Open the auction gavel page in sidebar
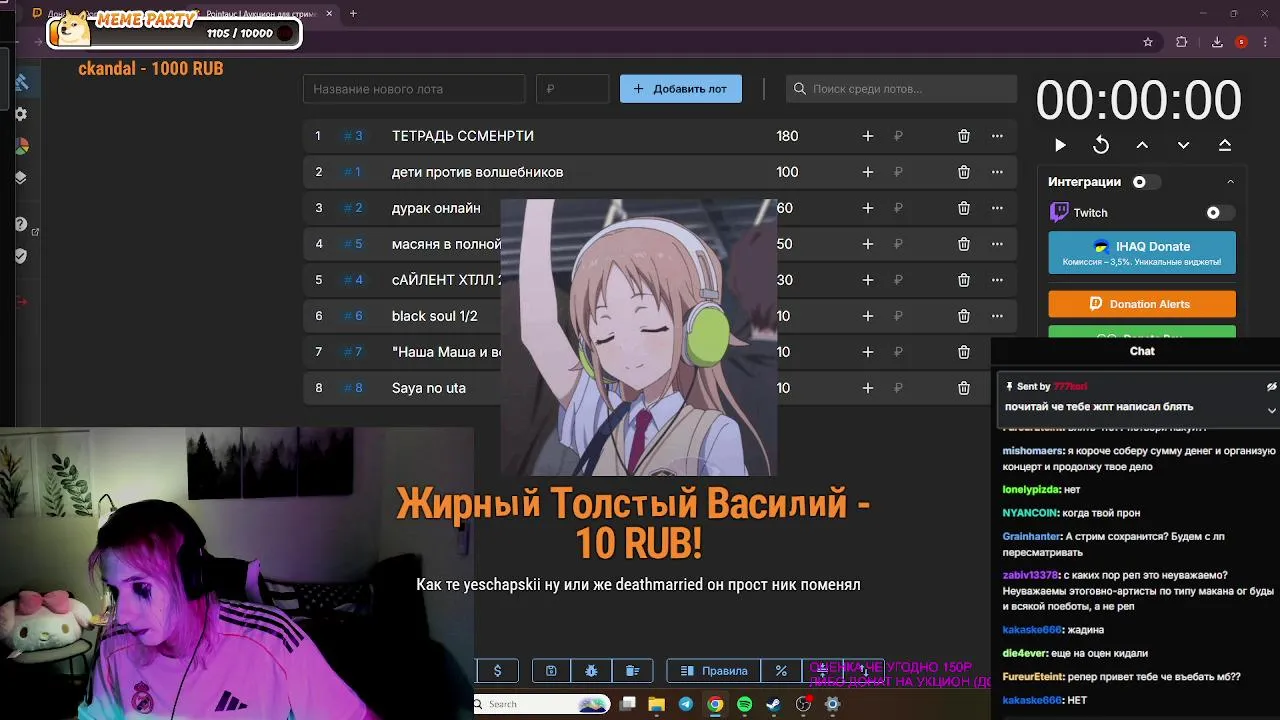Image resolution: width=1280 pixels, height=720 pixels. [21, 82]
